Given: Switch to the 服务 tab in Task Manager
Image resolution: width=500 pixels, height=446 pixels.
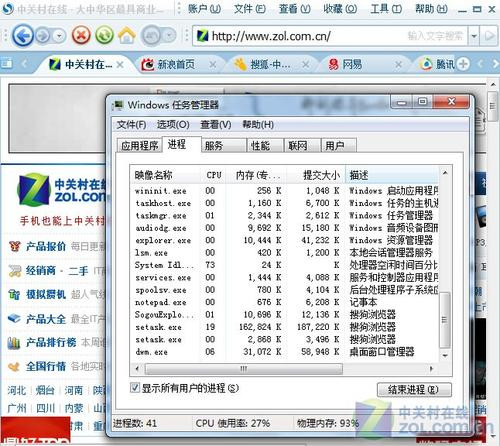Looking at the screenshot, I should (x=223, y=146).
